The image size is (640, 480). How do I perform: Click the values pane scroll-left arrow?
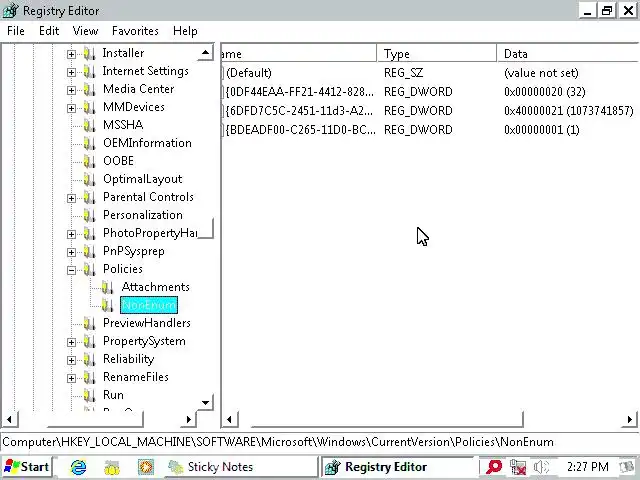(x=229, y=419)
